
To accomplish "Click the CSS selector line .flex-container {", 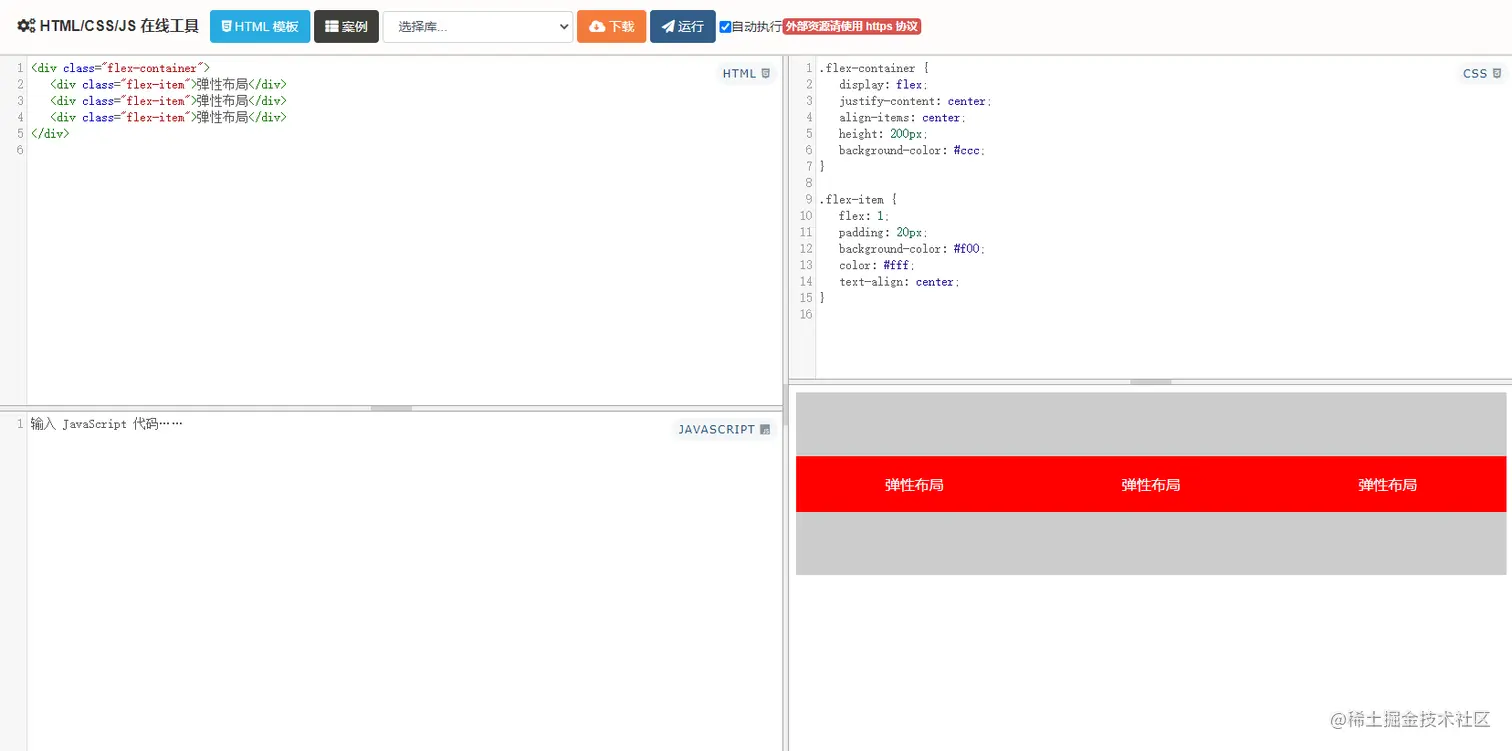I will [874, 68].
